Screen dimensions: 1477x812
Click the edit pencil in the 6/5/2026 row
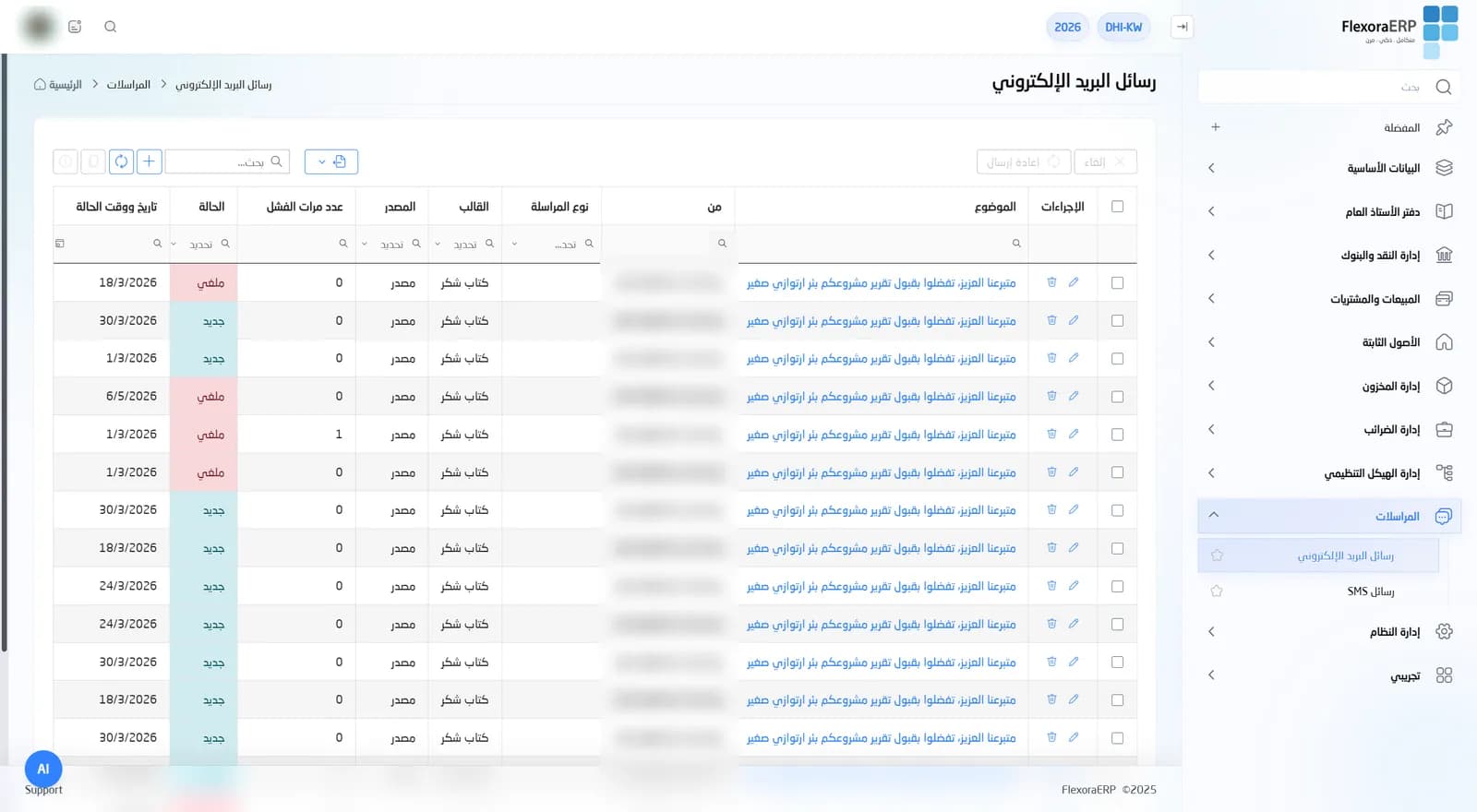click(x=1074, y=396)
